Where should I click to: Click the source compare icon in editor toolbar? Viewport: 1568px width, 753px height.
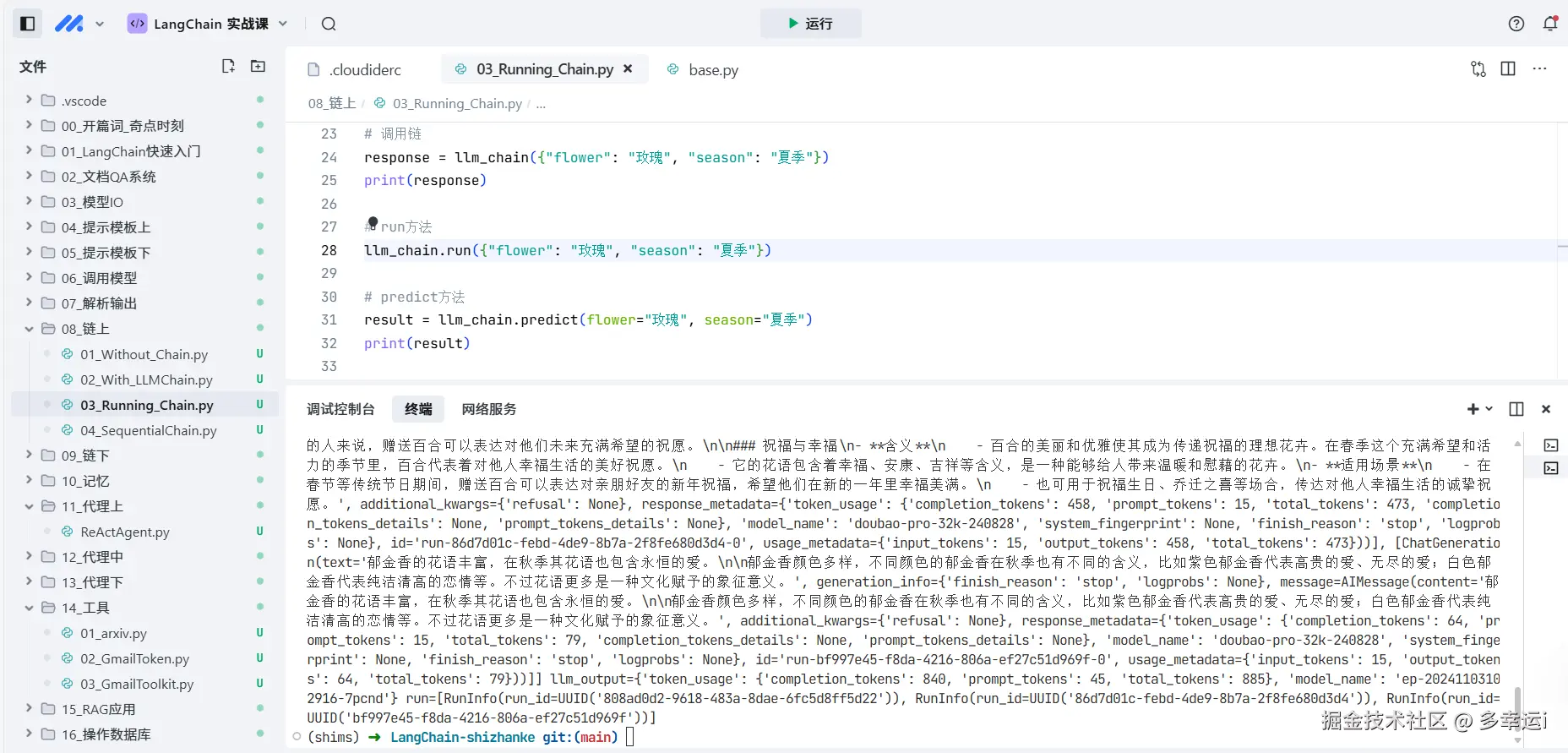click(x=1478, y=68)
